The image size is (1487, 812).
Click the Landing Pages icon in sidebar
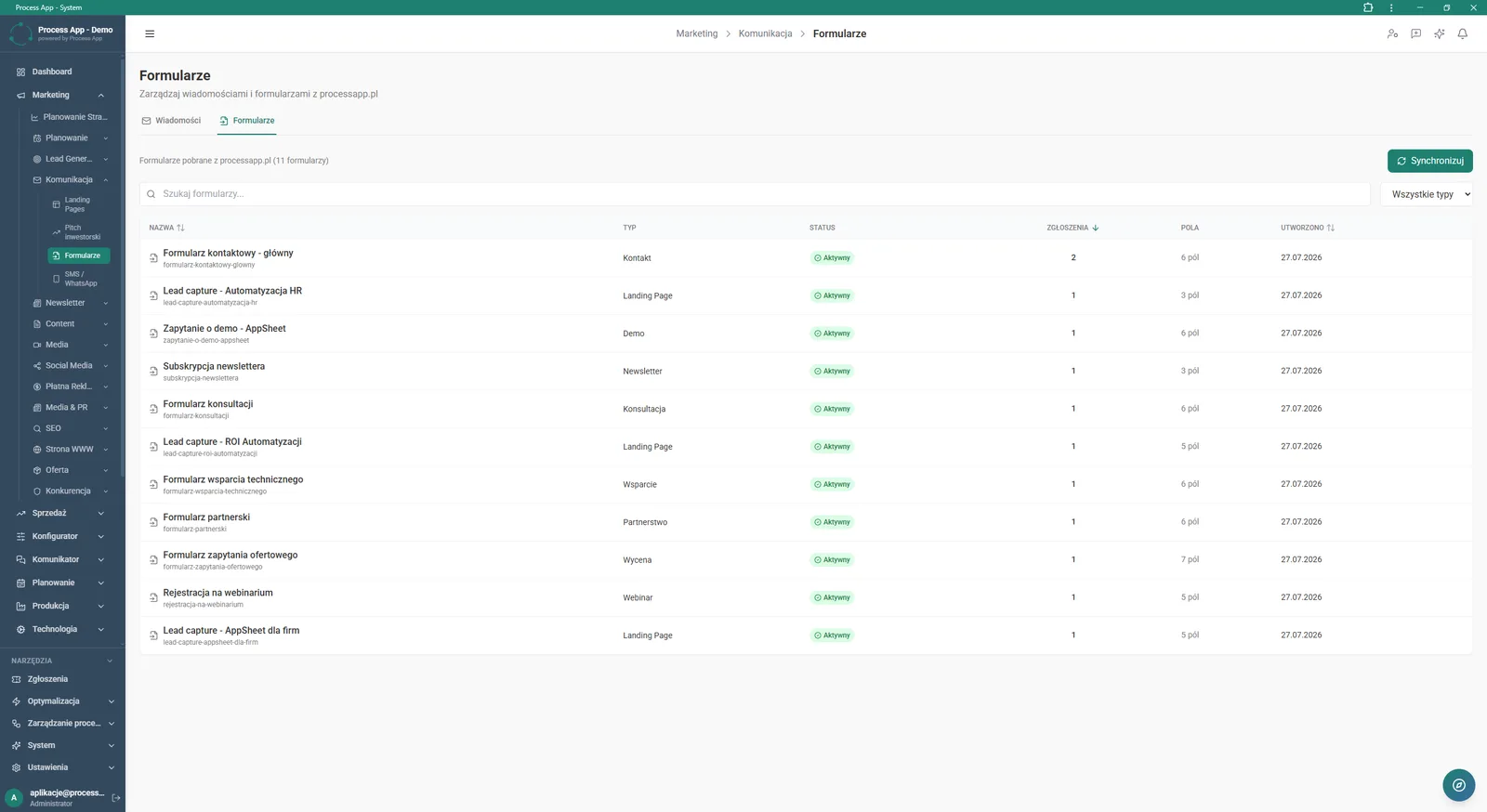coord(56,204)
